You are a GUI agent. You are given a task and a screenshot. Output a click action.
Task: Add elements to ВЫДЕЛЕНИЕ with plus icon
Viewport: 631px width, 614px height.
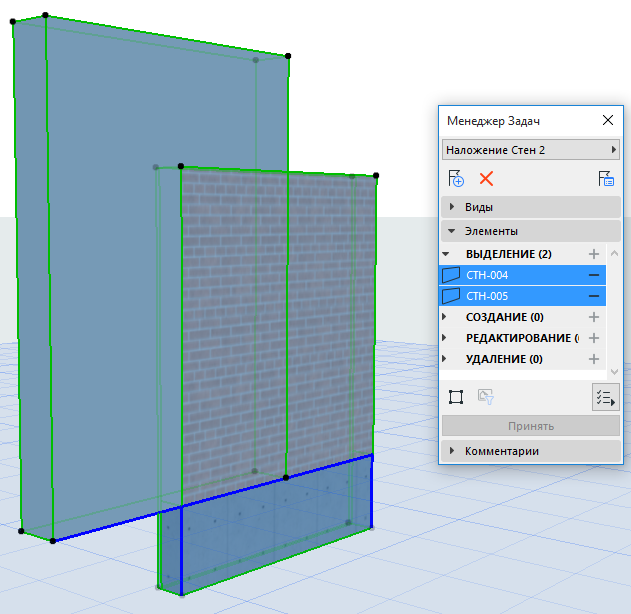click(593, 255)
